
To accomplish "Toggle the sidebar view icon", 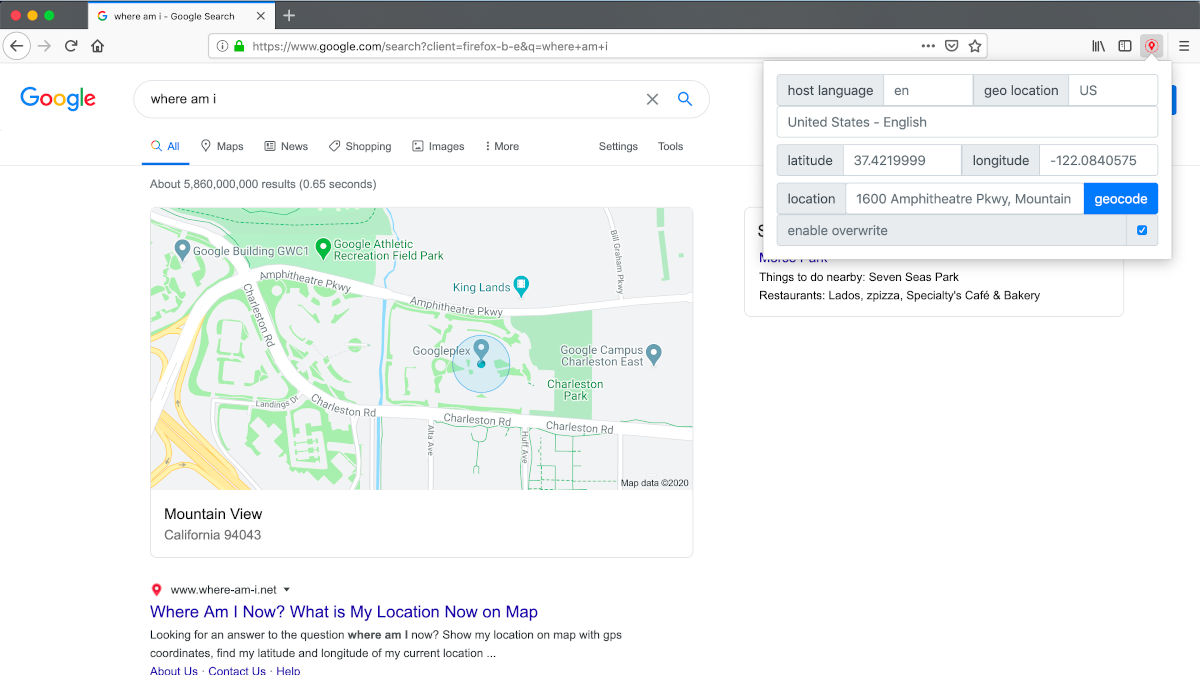I will 1125,46.
